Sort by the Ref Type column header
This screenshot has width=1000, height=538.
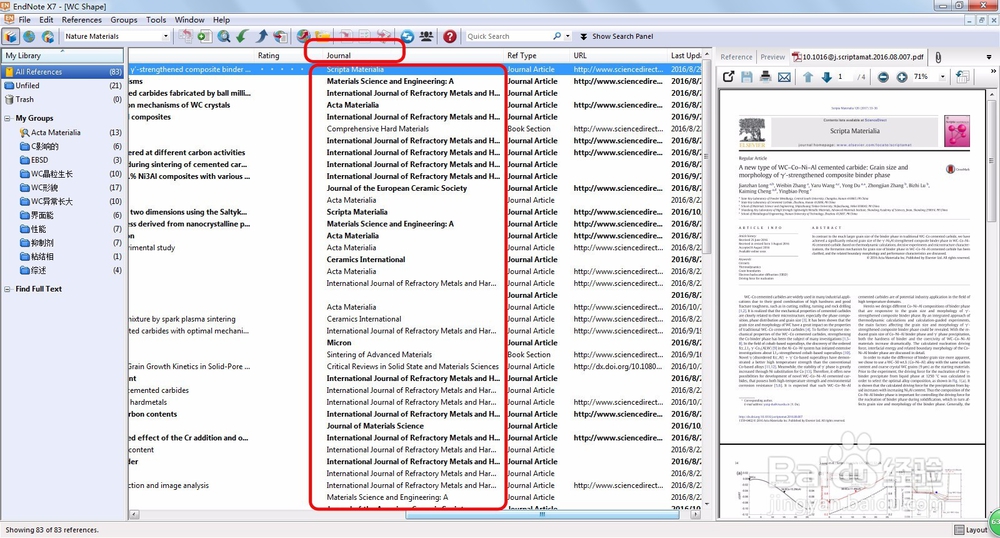coord(536,55)
